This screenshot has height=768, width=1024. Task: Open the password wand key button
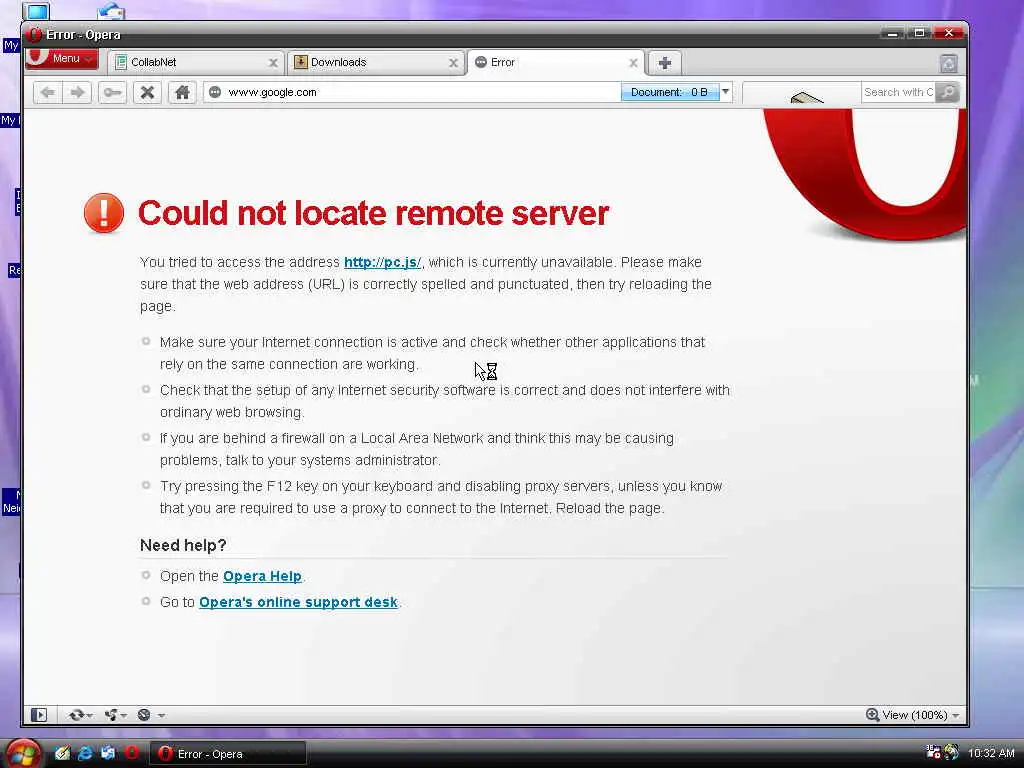[x=112, y=92]
